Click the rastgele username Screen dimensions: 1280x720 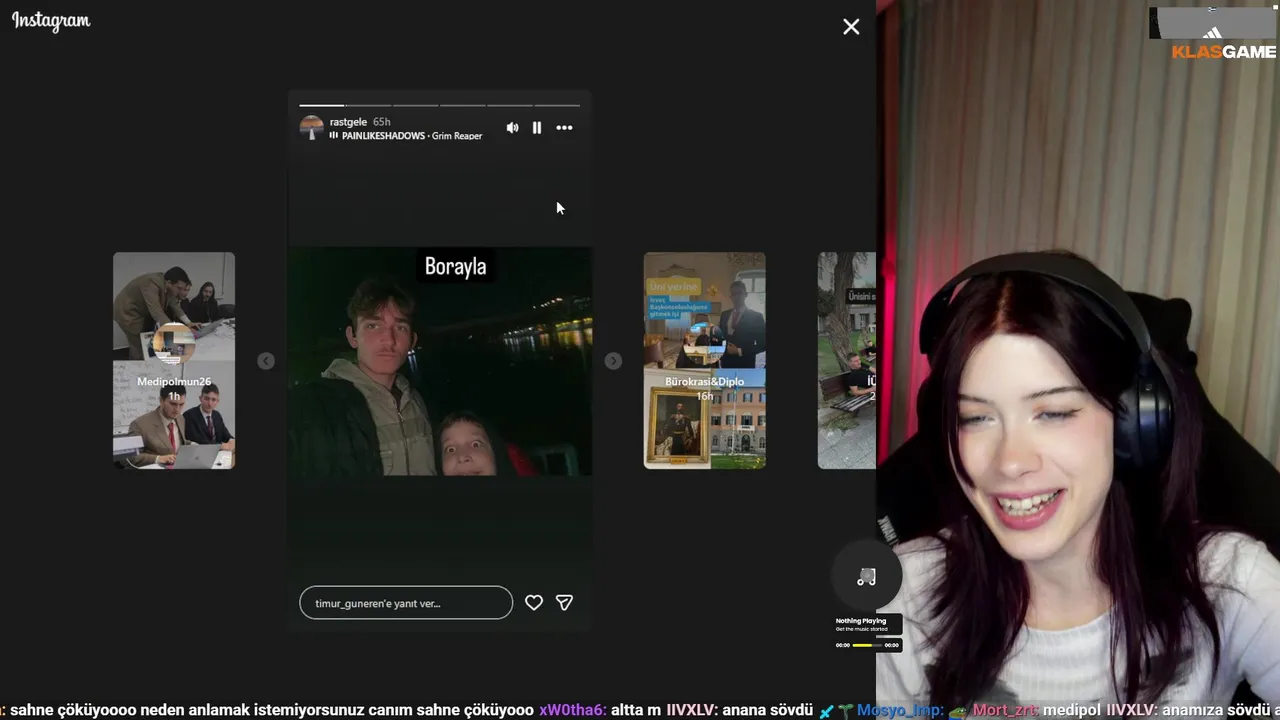pos(348,122)
